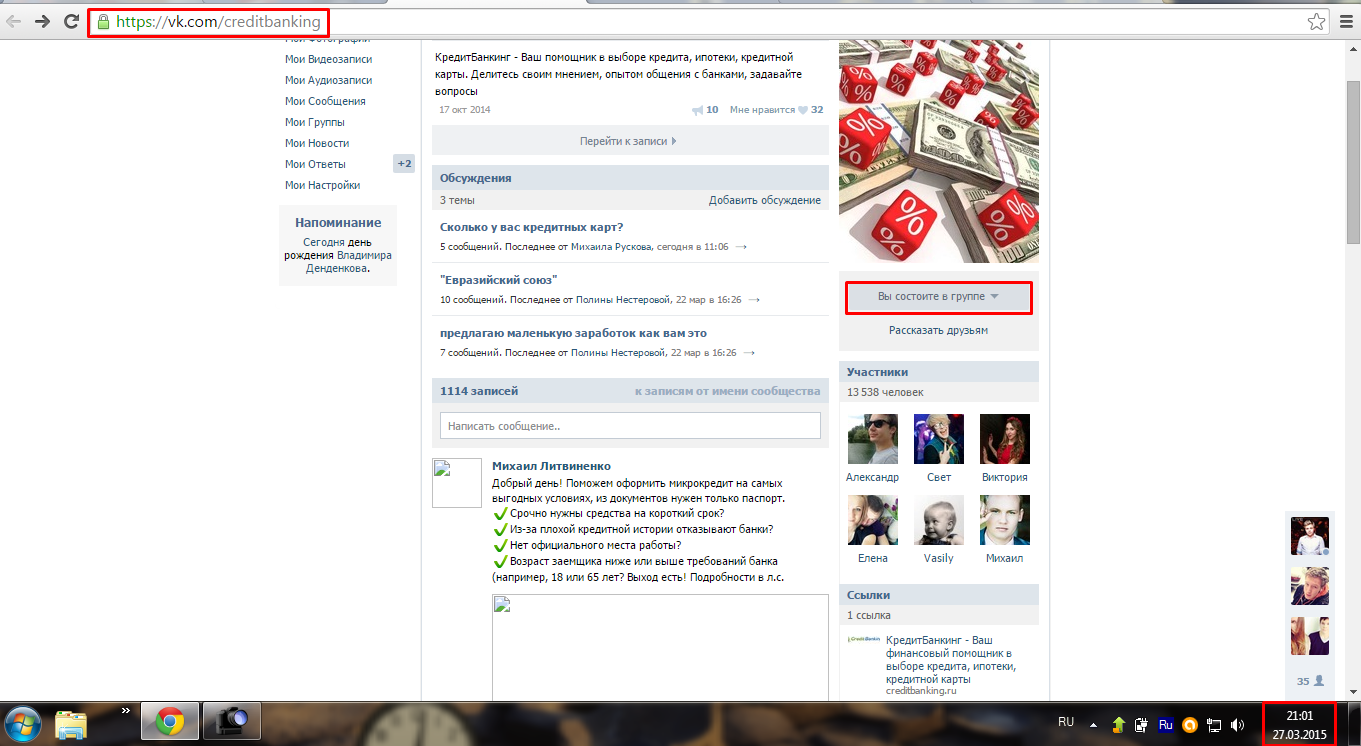Click the CreditBanking logo in Ссылки
1361x746 pixels.
coord(863,638)
